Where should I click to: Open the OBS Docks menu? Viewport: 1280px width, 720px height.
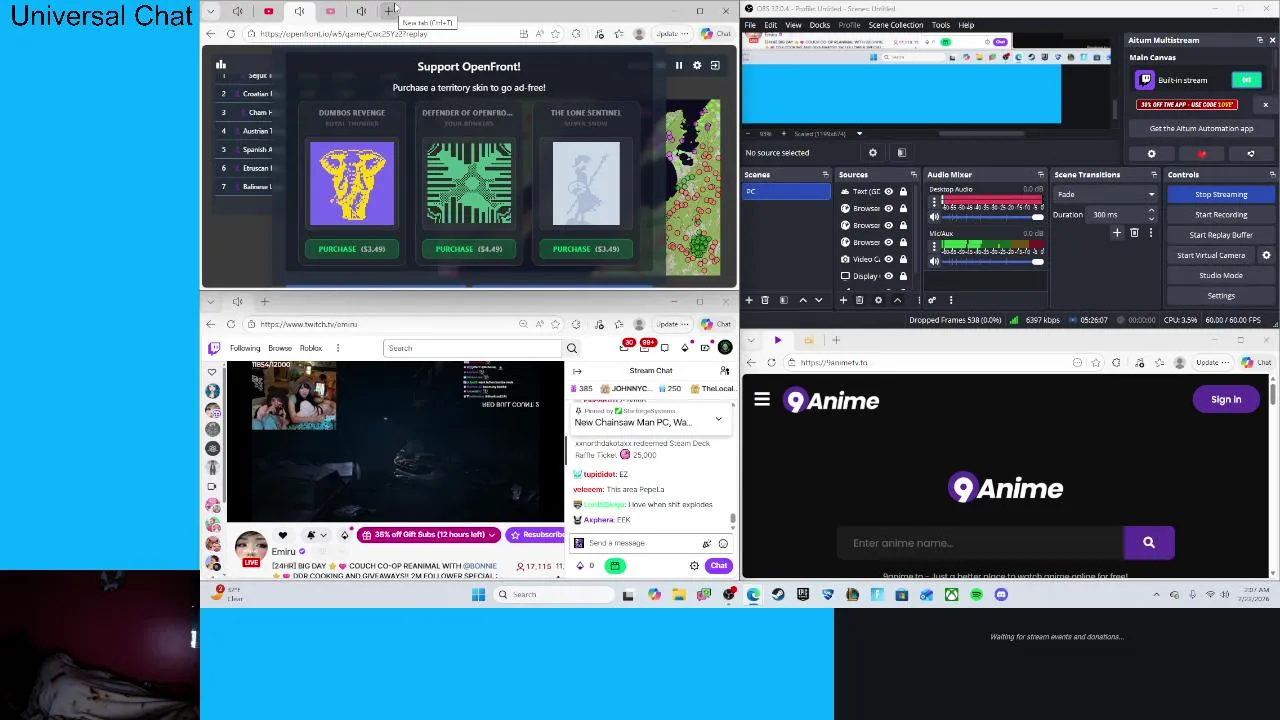click(820, 25)
